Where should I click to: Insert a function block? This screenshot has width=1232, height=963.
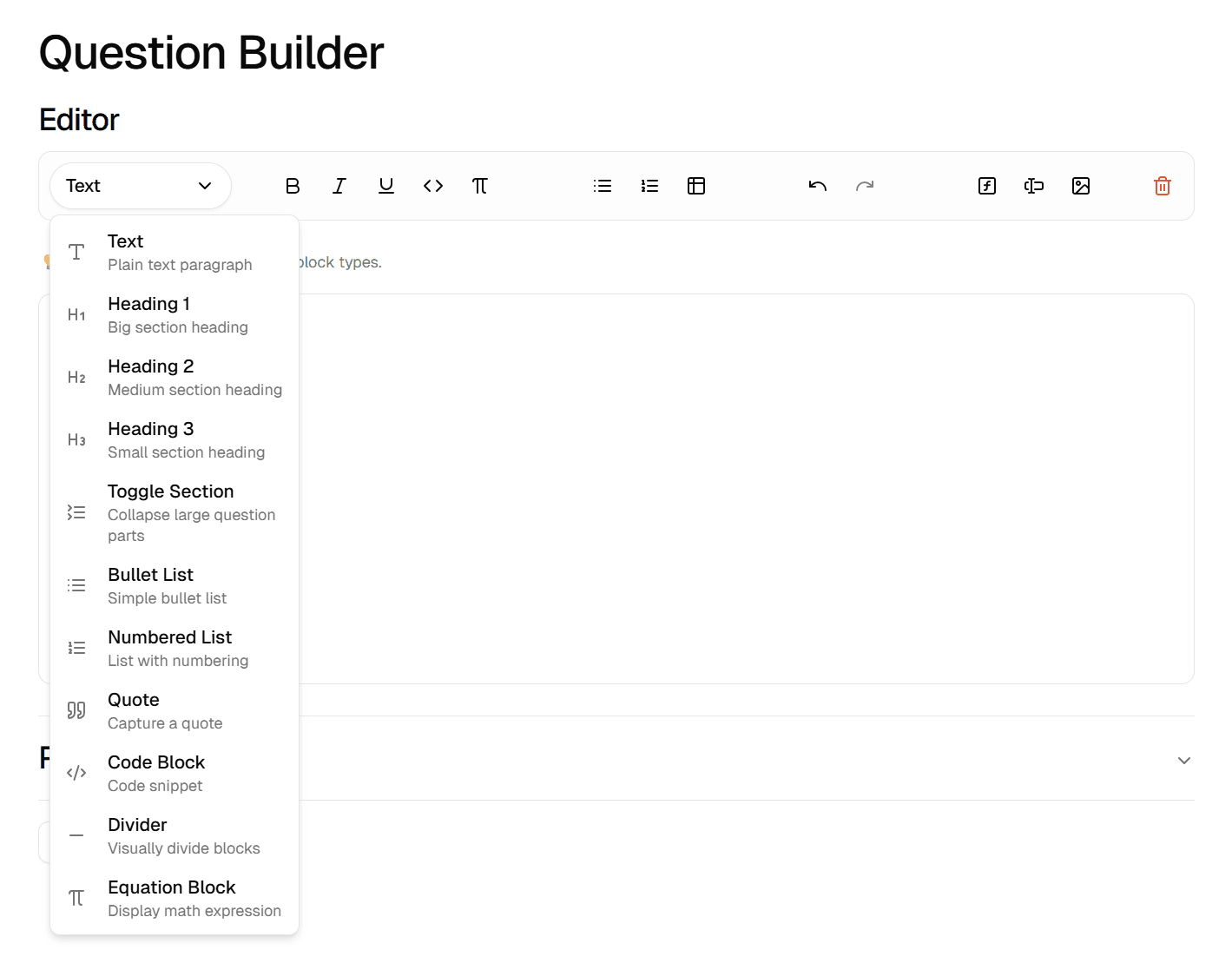click(x=986, y=185)
